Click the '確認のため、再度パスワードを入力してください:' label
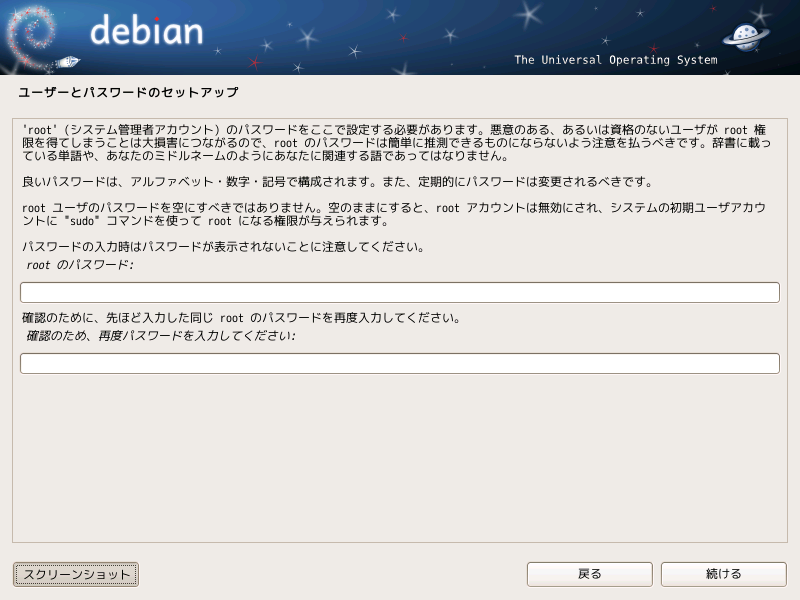Image resolution: width=800 pixels, height=600 pixels. 161,336
